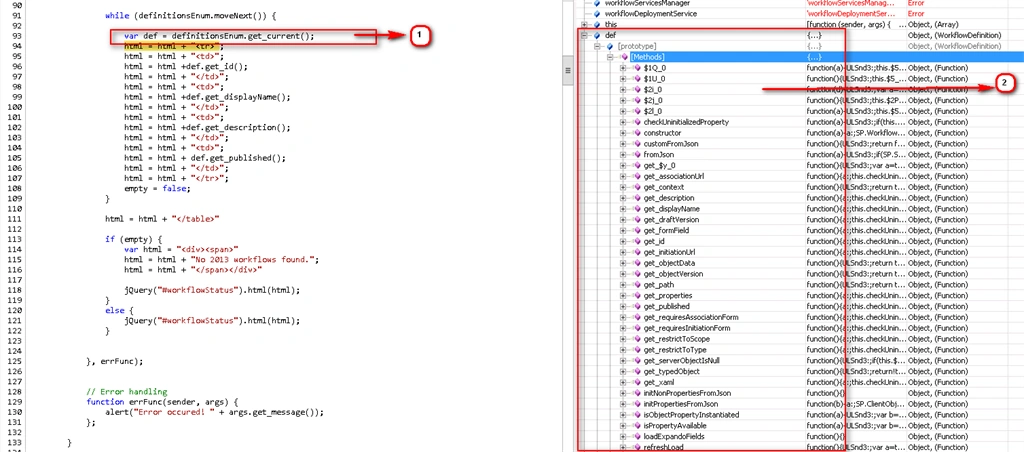
Task: Click the purple icon on the [Methods] row
Action: coord(624,57)
